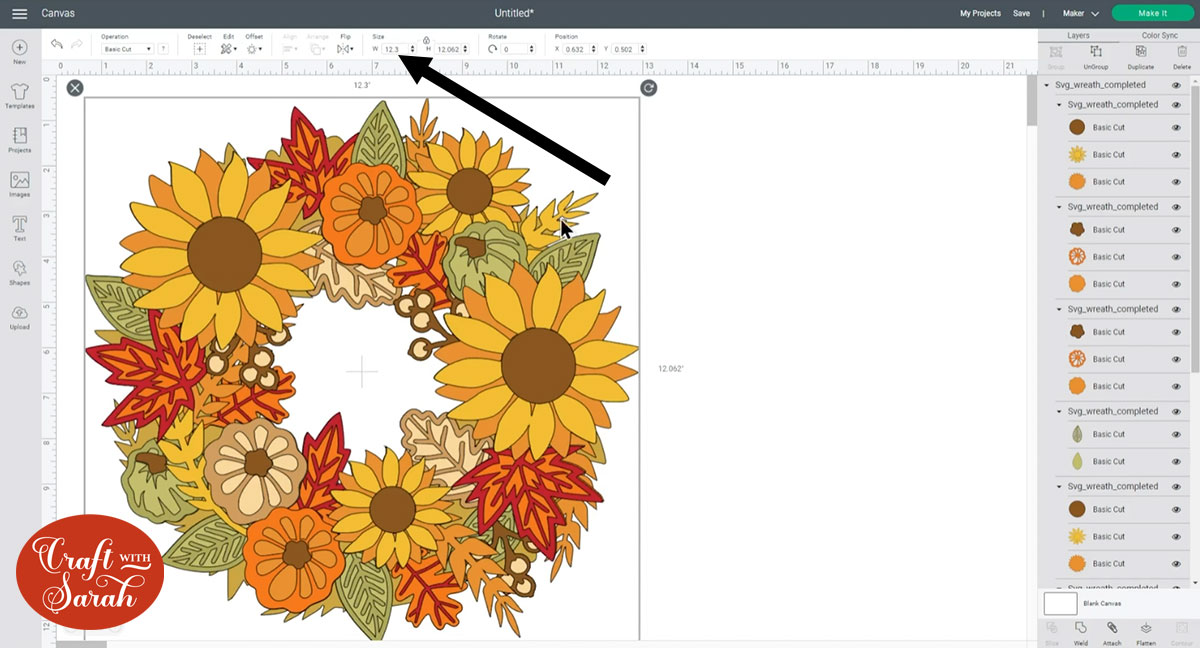The width and height of the screenshot is (1200, 648).
Task: Open the Shapes tool
Action: [x=19, y=270]
